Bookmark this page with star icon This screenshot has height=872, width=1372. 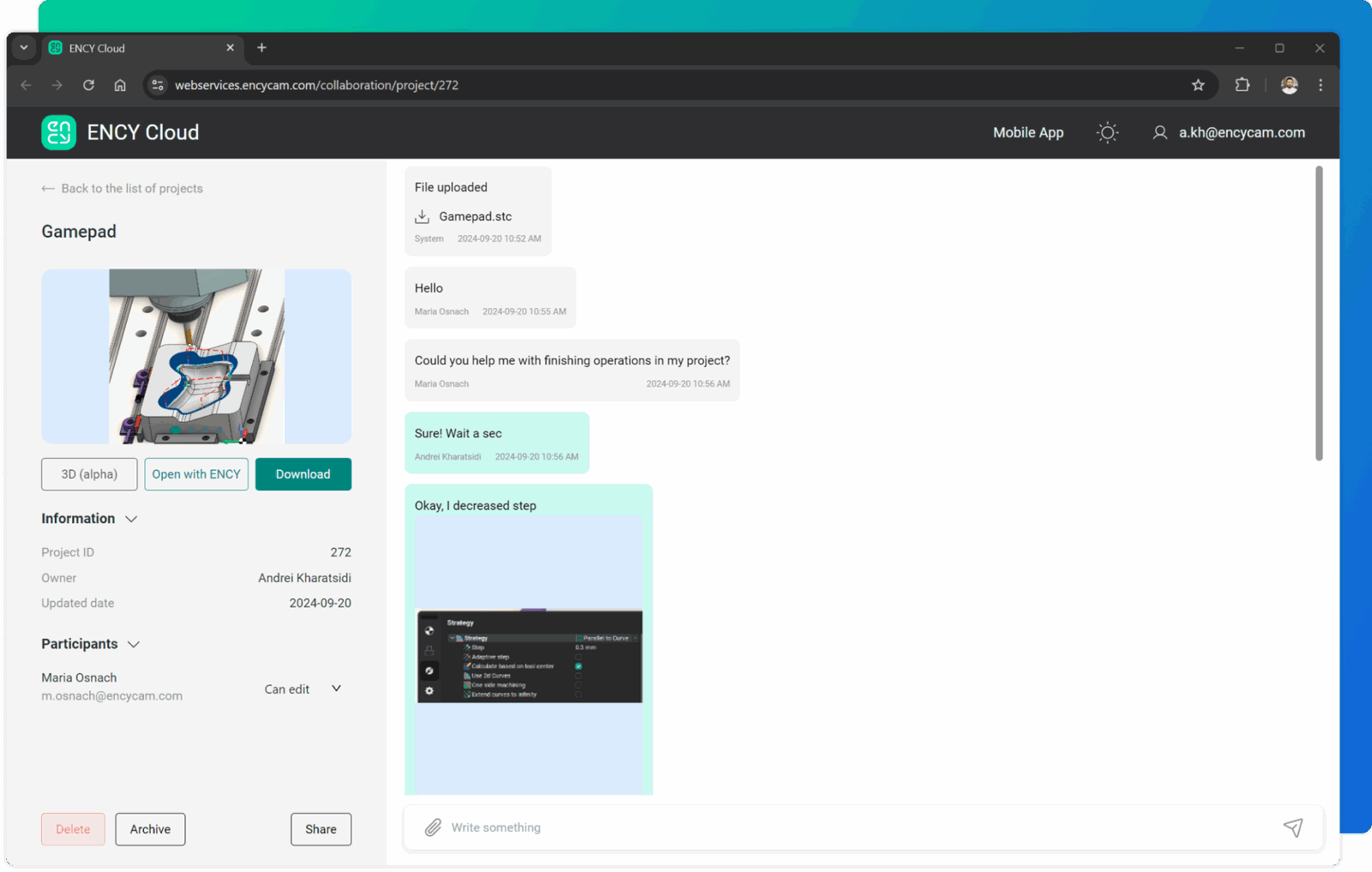pyautogui.click(x=1198, y=85)
